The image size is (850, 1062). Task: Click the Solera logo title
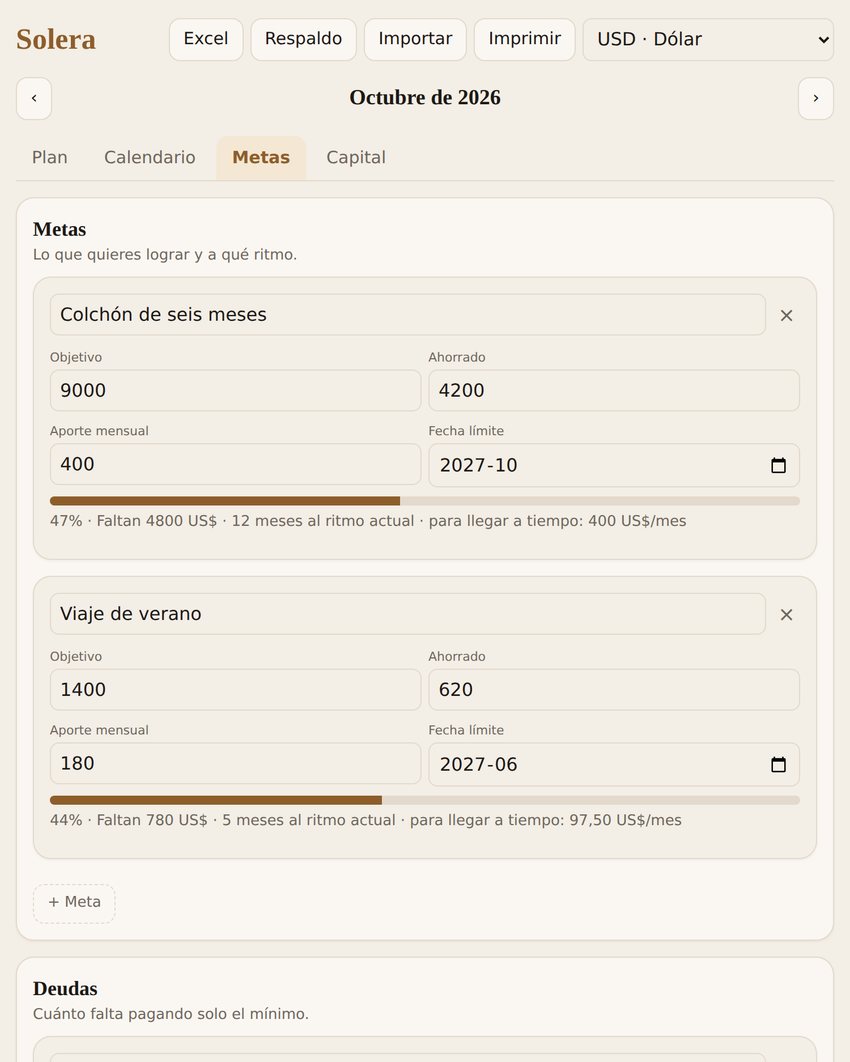pos(56,39)
